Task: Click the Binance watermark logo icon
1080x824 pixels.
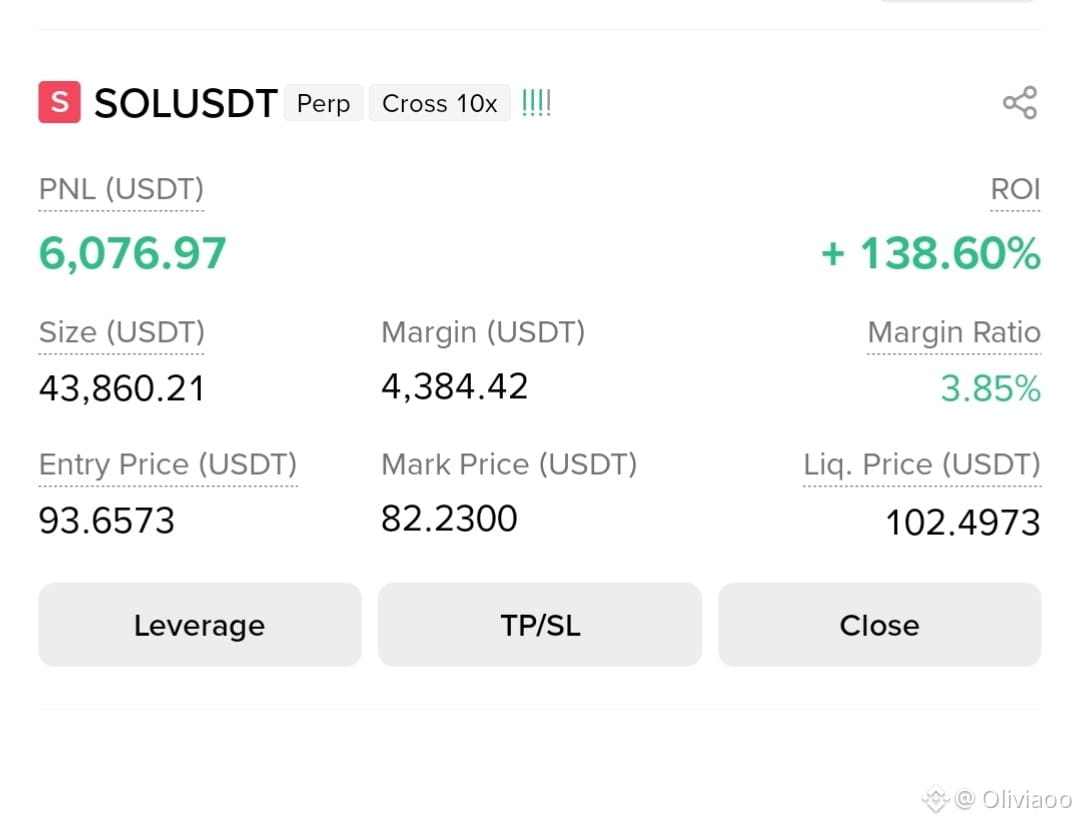Action: tap(935, 799)
